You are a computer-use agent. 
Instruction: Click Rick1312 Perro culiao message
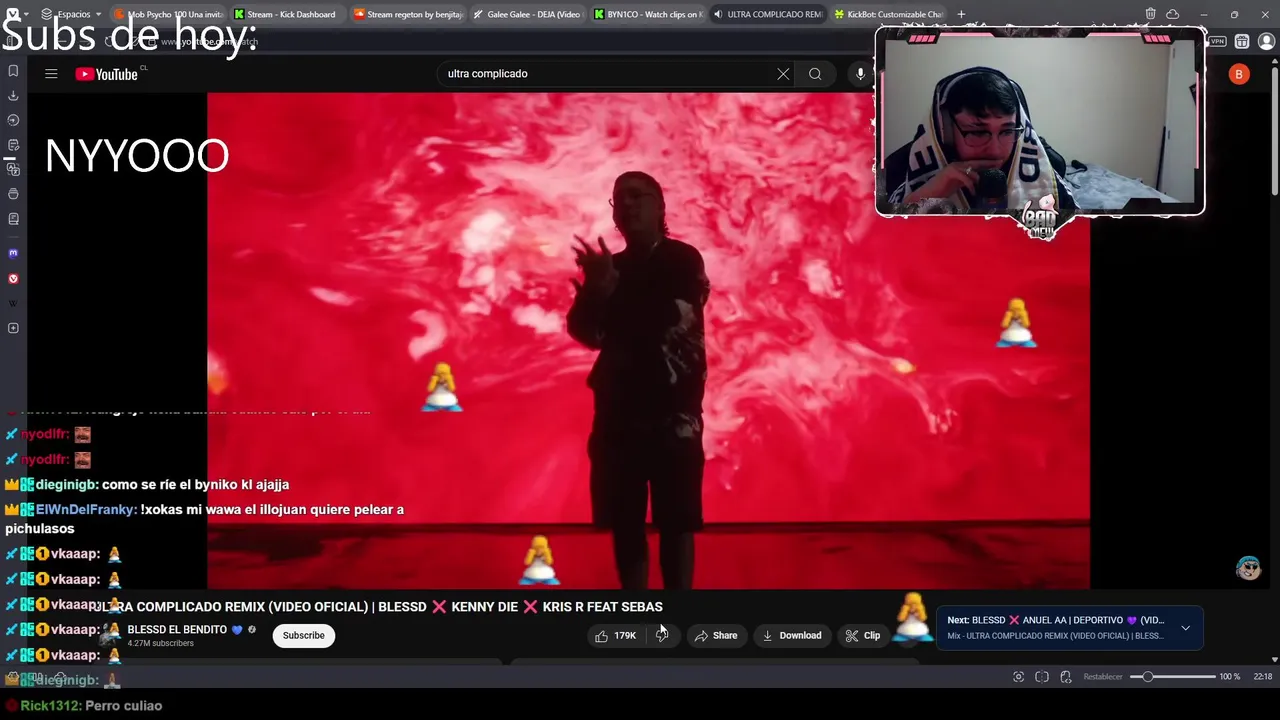pyautogui.click(x=83, y=706)
